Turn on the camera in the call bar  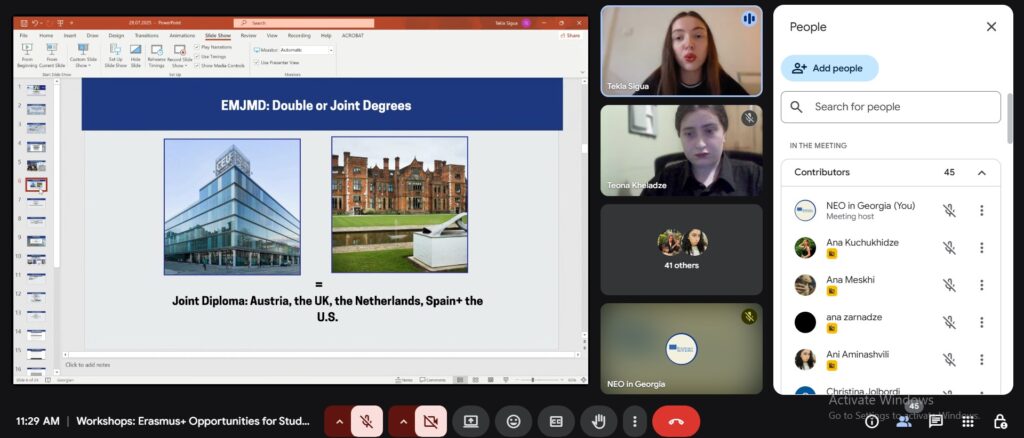click(430, 422)
